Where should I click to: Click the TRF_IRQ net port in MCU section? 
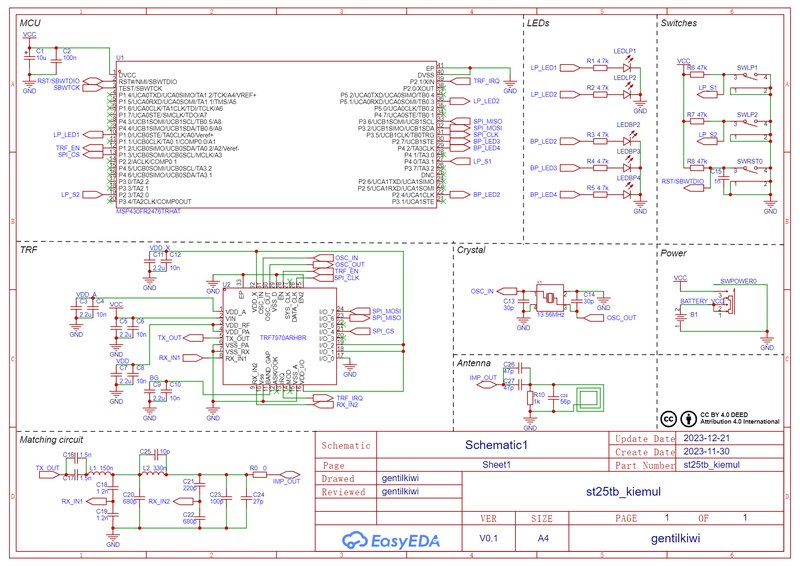460,81
